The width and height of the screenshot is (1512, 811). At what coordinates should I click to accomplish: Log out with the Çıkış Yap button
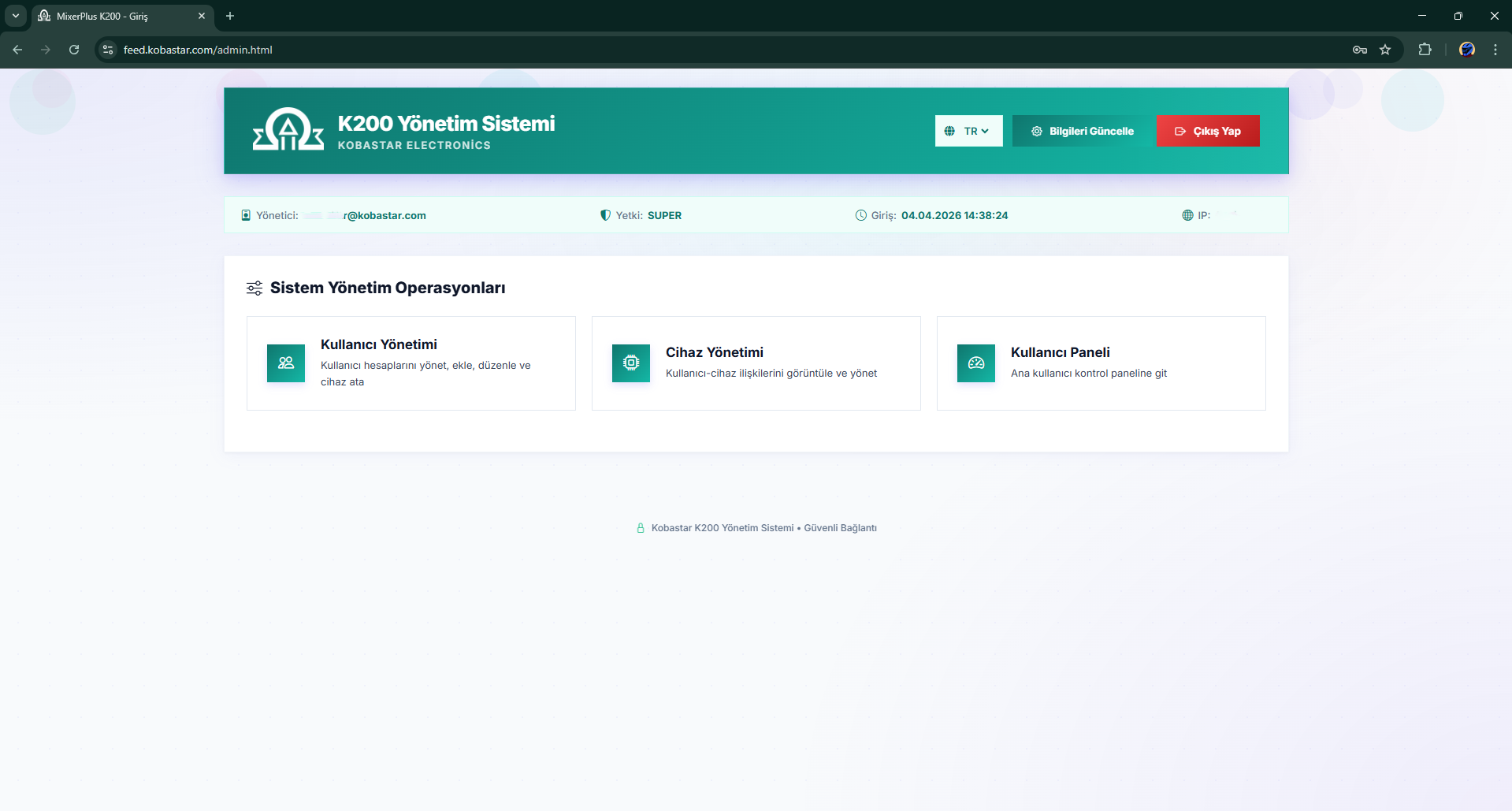click(x=1207, y=131)
